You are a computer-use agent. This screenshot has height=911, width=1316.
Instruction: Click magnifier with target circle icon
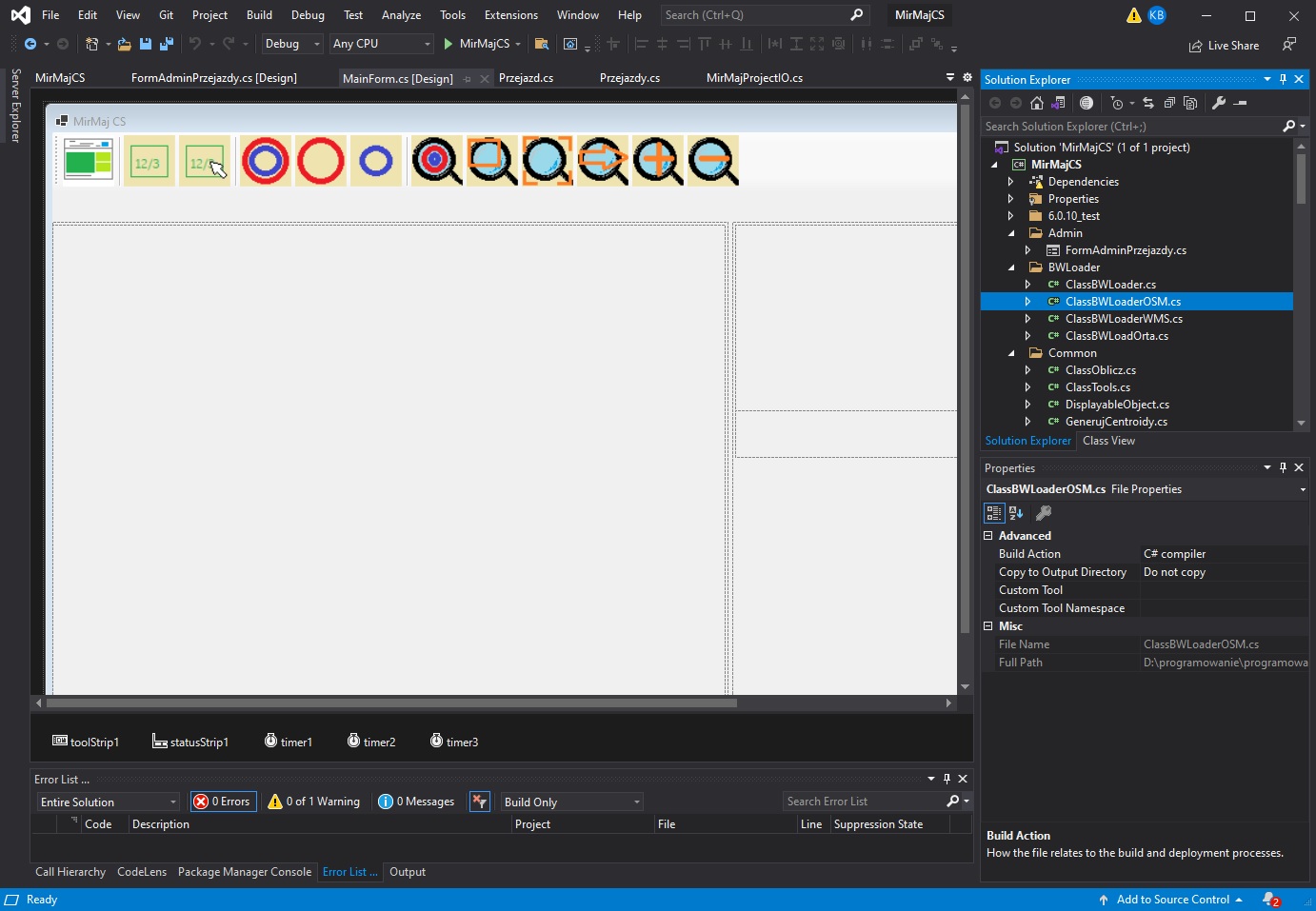pyautogui.click(x=436, y=161)
